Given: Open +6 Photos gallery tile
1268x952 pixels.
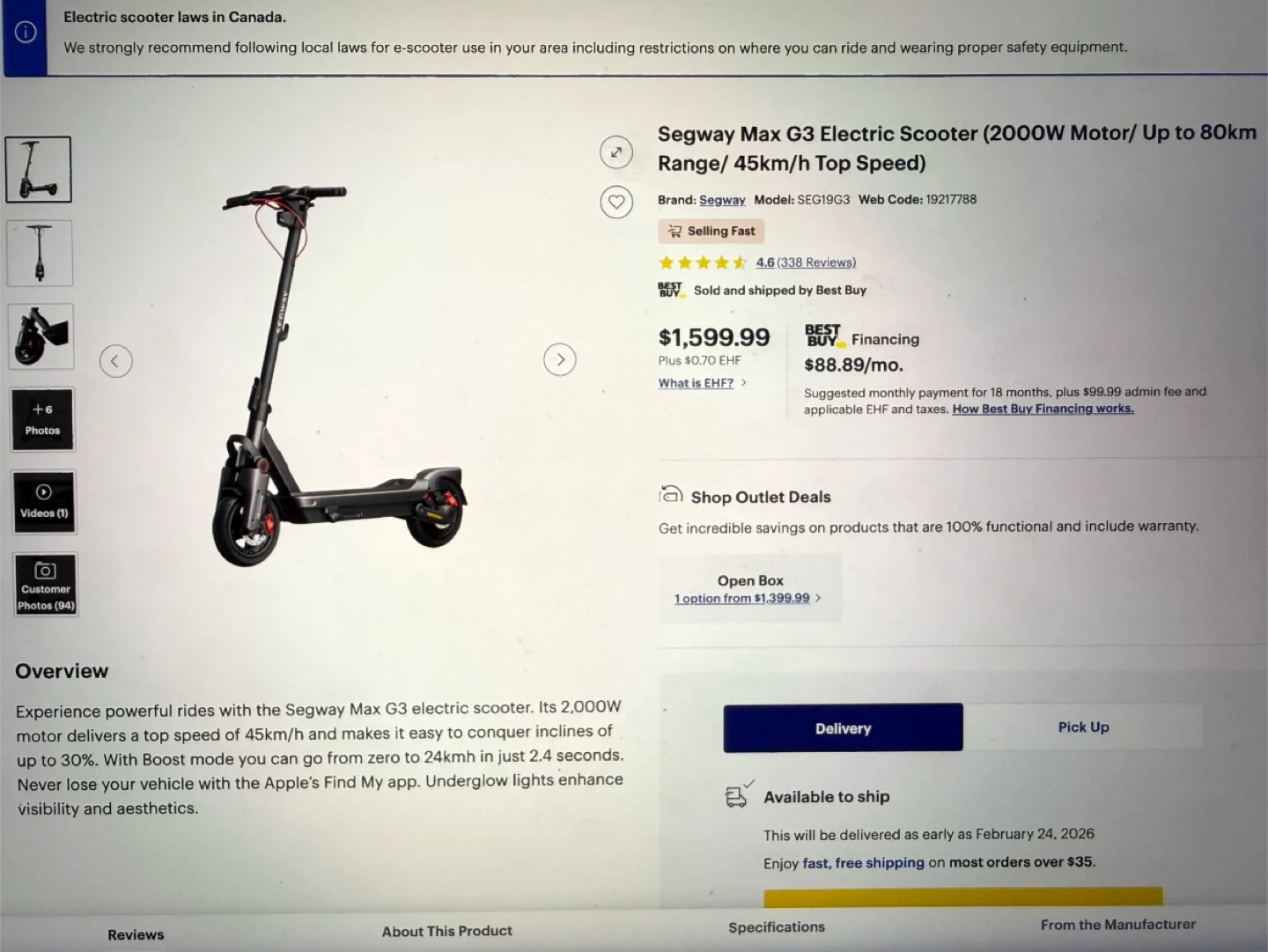Looking at the screenshot, I should coord(42,419).
